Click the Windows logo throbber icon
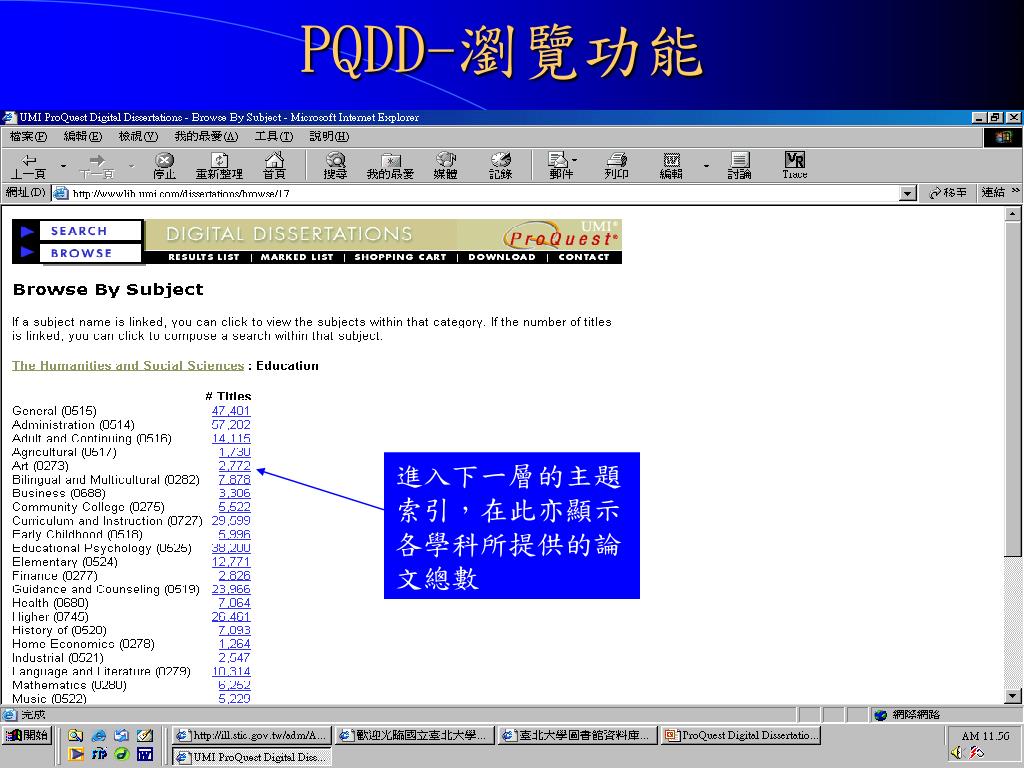Viewport: 1024px width, 768px height. (x=1003, y=136)
